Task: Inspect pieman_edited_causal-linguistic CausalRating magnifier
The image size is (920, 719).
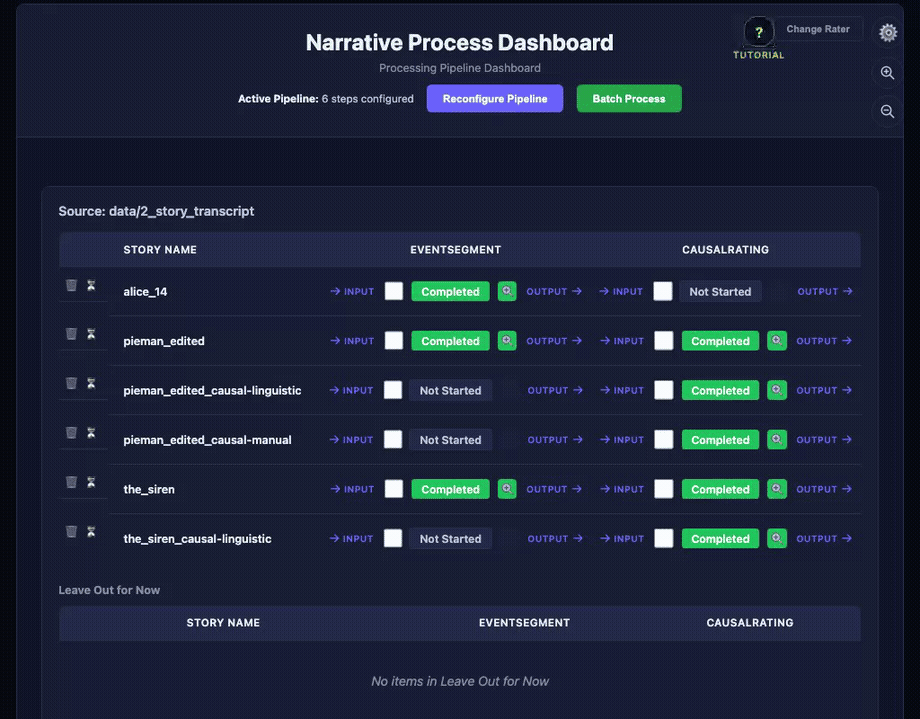Action: point(777,390)
